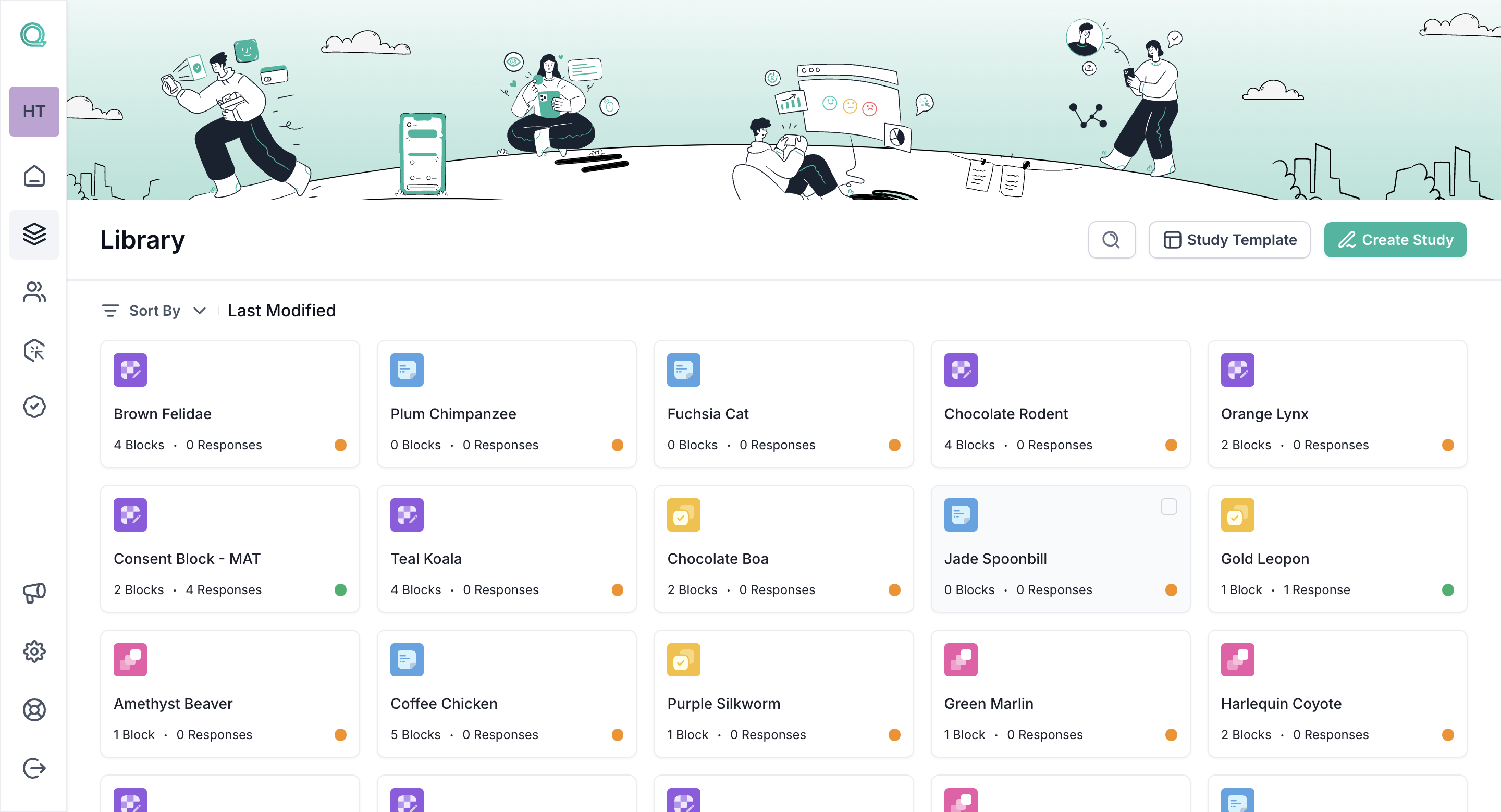The image size is (1501, 812).
Task: Go to Home via sidebar house icon
Action: click(x=34, y=175)
